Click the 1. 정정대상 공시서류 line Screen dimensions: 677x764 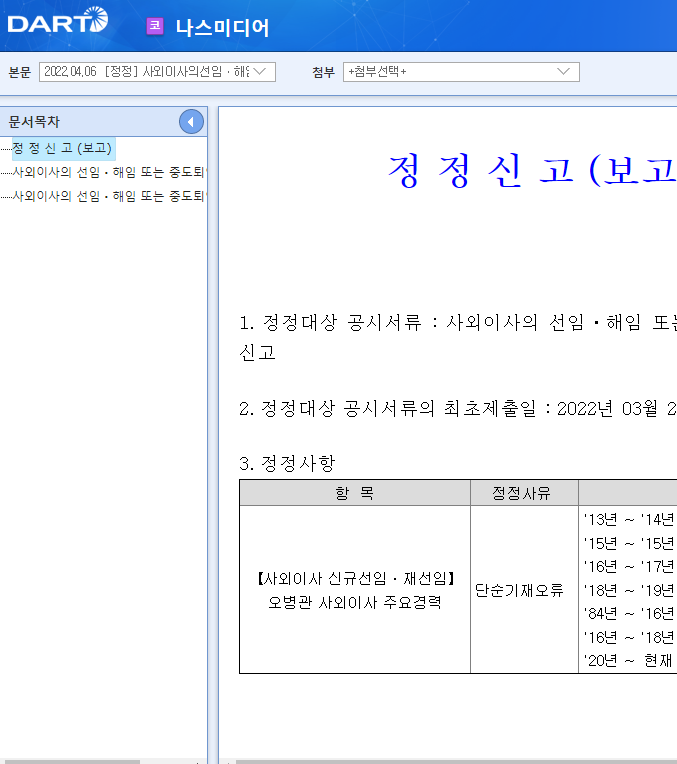point(458,337)
